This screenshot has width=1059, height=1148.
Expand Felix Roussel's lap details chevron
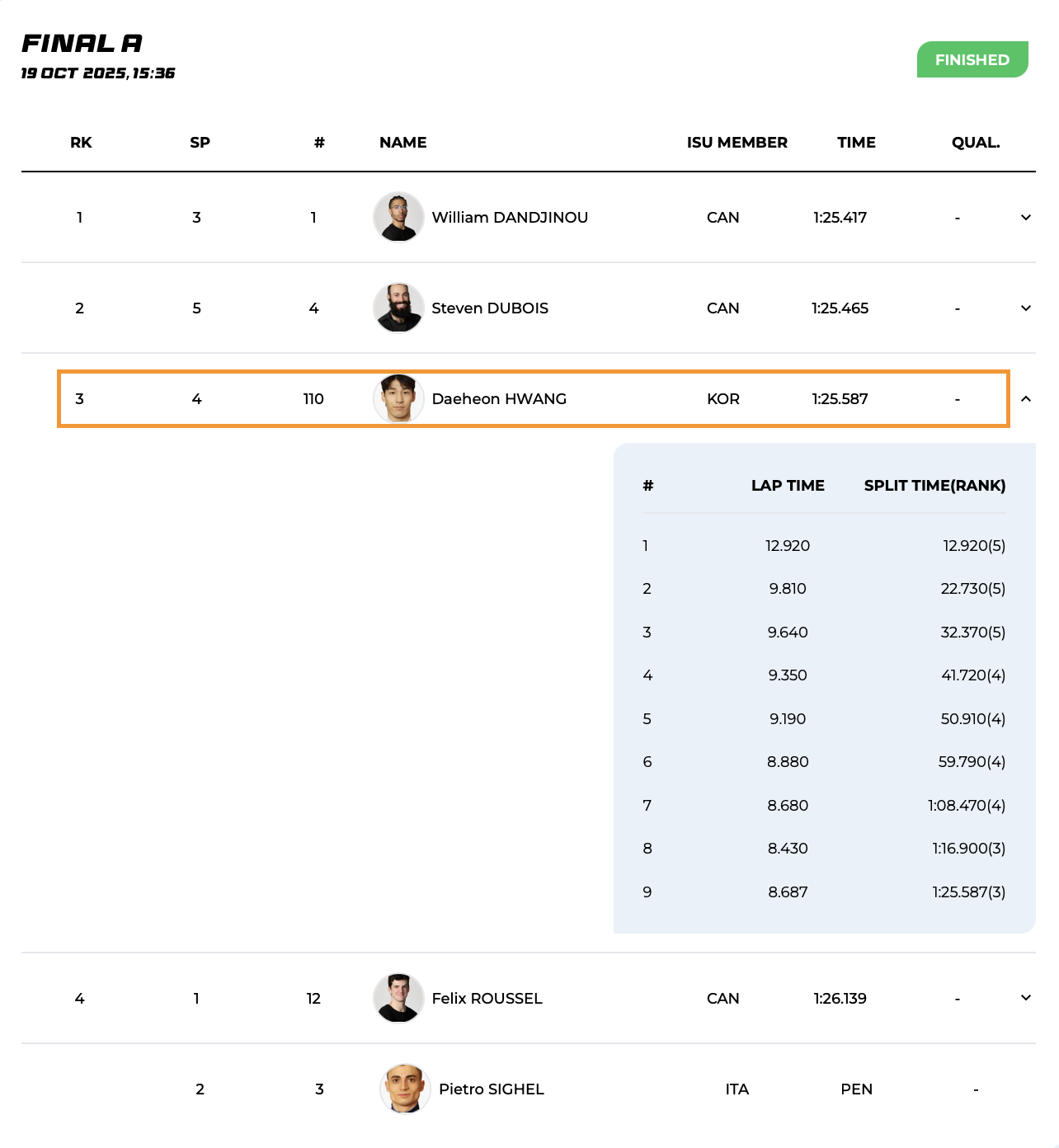point(1026,998)
